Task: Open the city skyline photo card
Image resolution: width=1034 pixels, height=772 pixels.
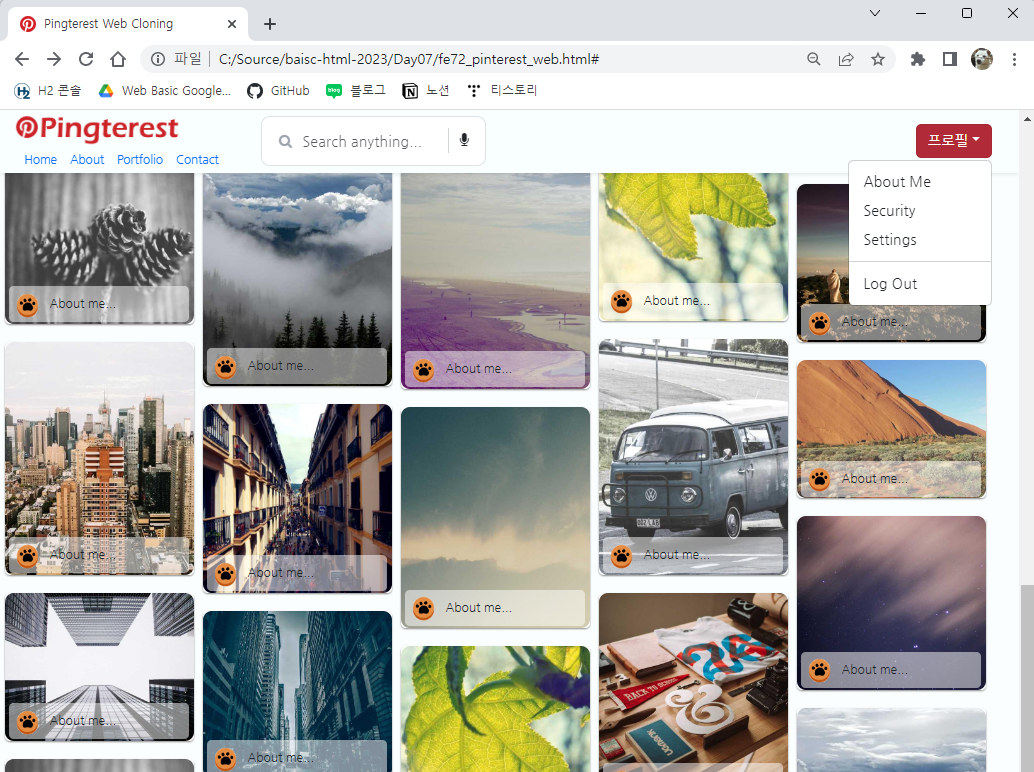Action: pos(100,458)
